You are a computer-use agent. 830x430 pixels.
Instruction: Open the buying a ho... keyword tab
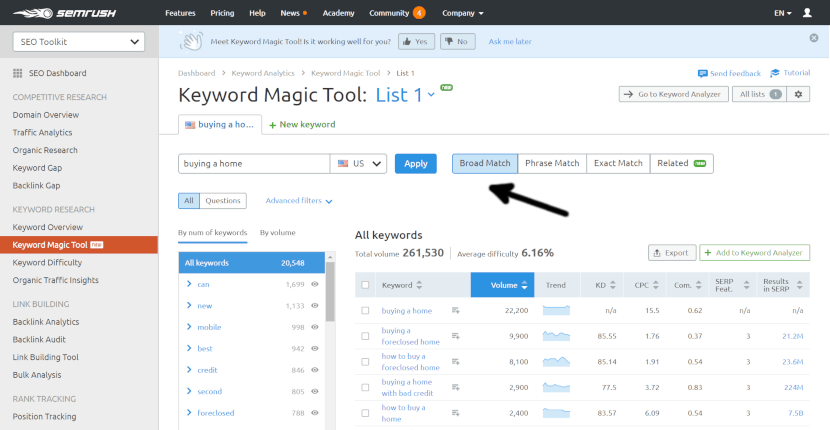220,124
